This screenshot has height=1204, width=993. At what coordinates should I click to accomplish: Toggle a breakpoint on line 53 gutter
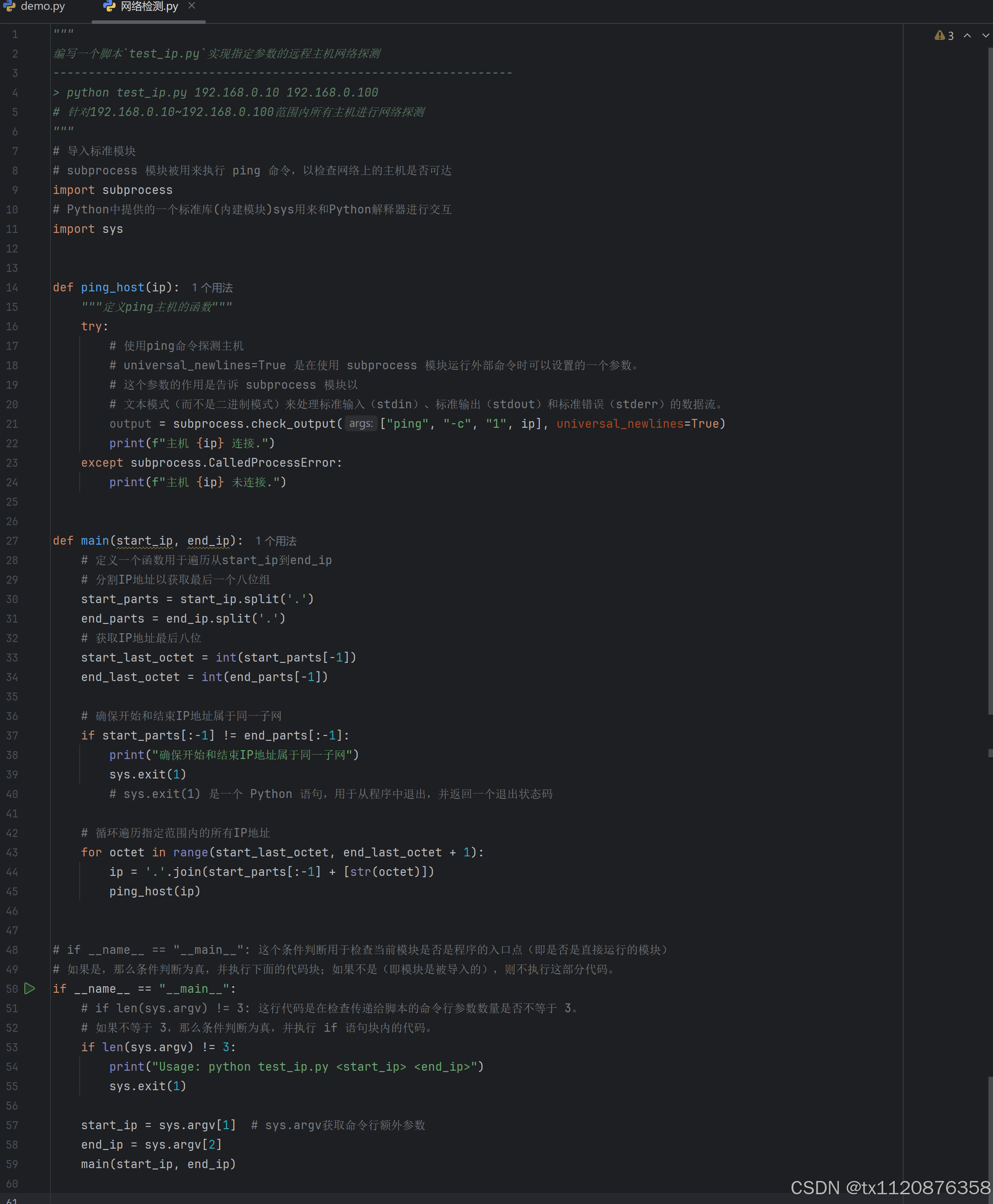coord(31,1047)
